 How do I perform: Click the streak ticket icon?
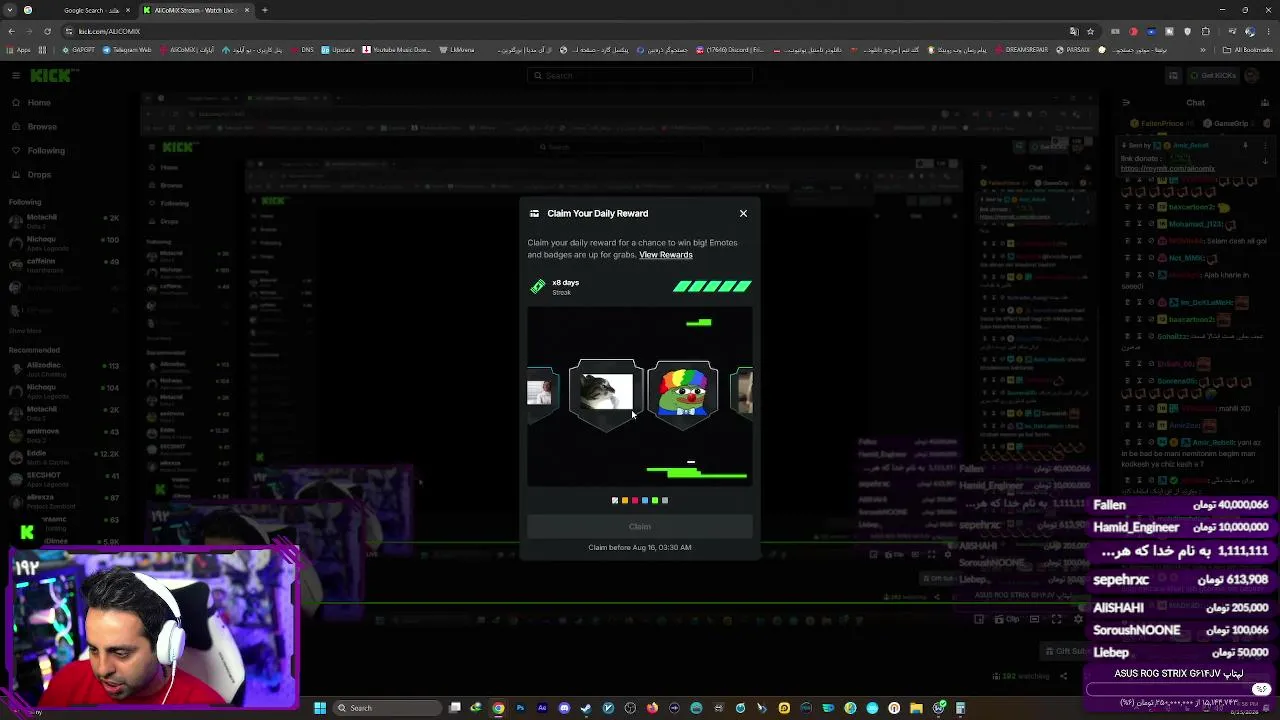point(538,287)
